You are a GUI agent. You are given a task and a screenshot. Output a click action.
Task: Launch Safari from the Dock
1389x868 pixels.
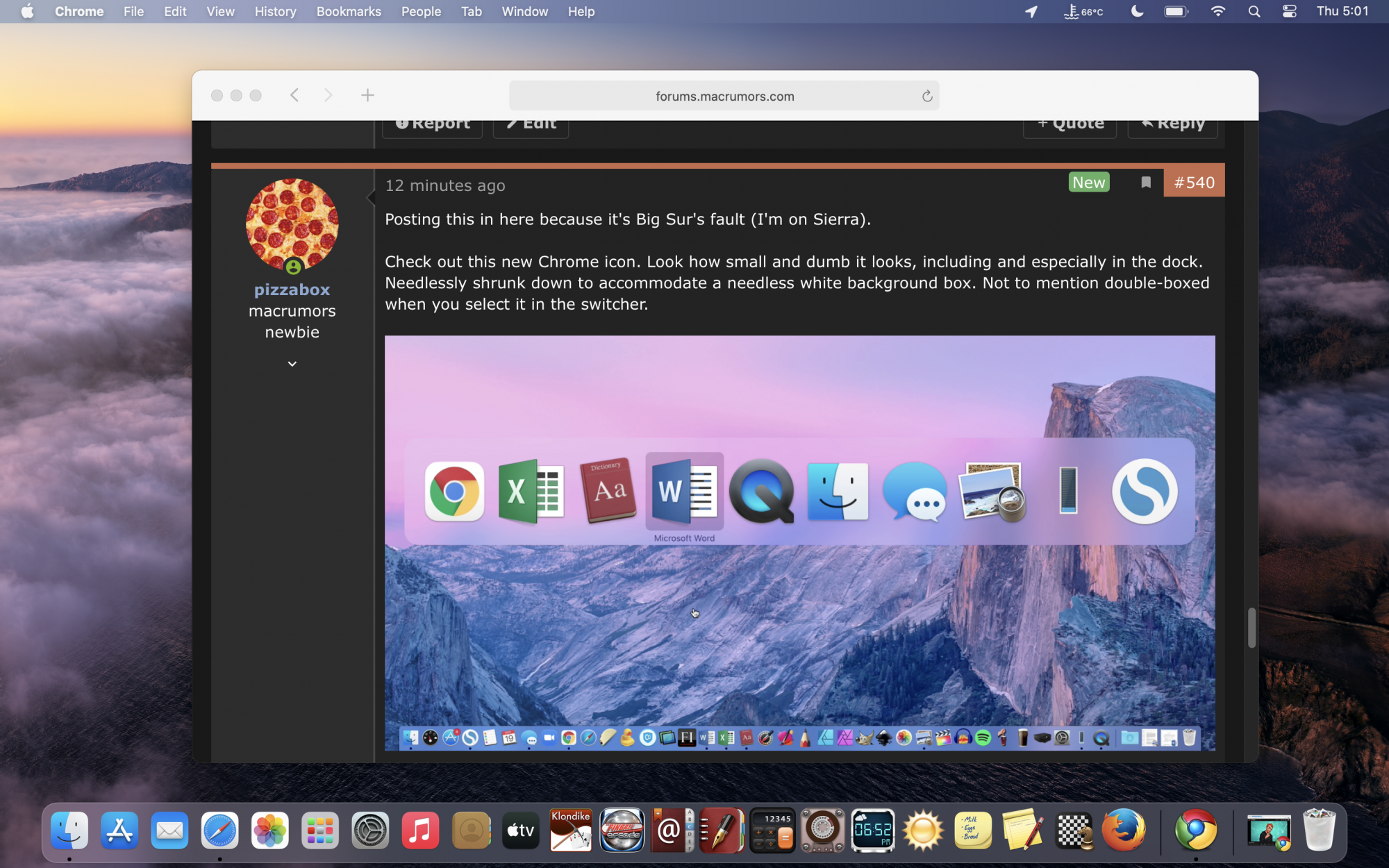pyautogui.click(x=220, y=831)
